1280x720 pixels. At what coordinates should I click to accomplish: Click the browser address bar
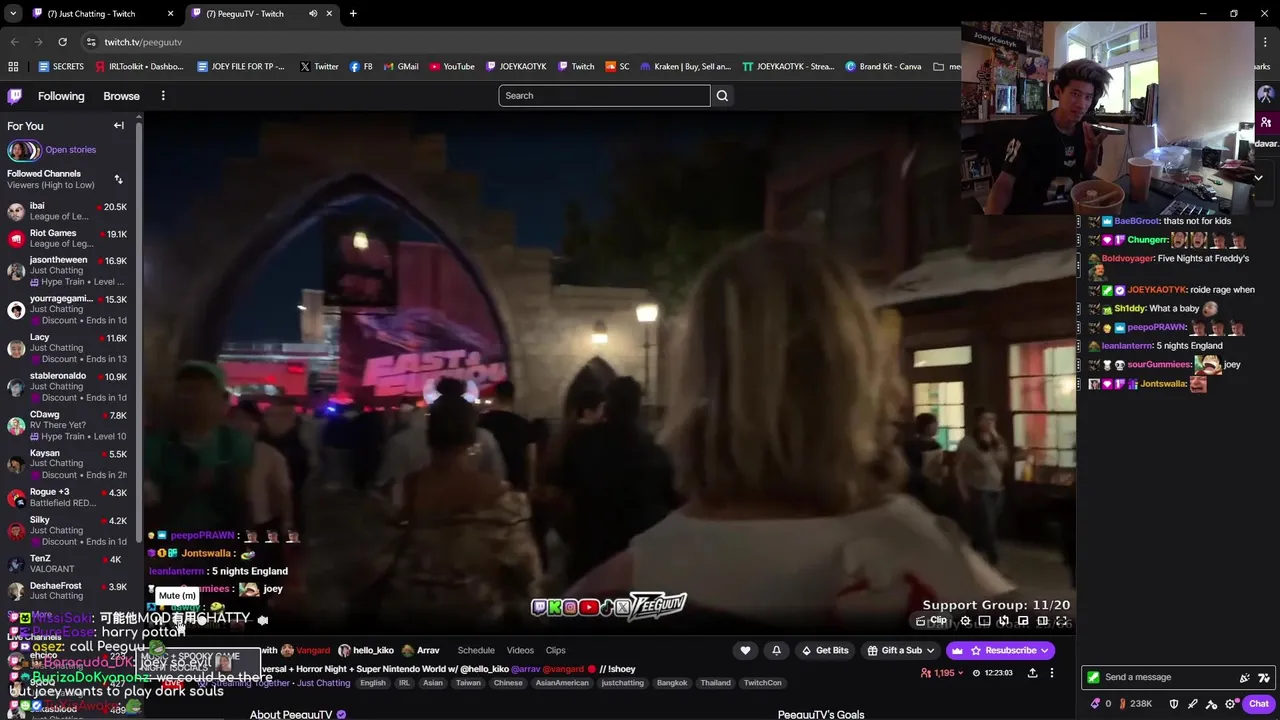click(520, 42)
